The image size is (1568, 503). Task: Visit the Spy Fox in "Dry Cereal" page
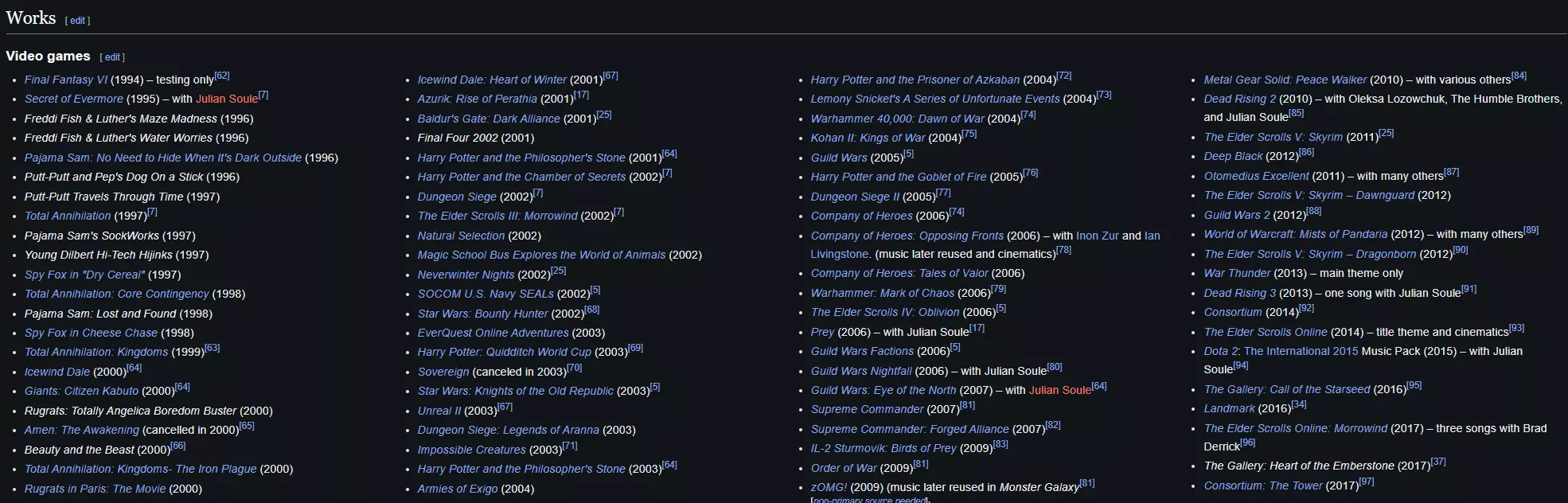click(85, 275)
